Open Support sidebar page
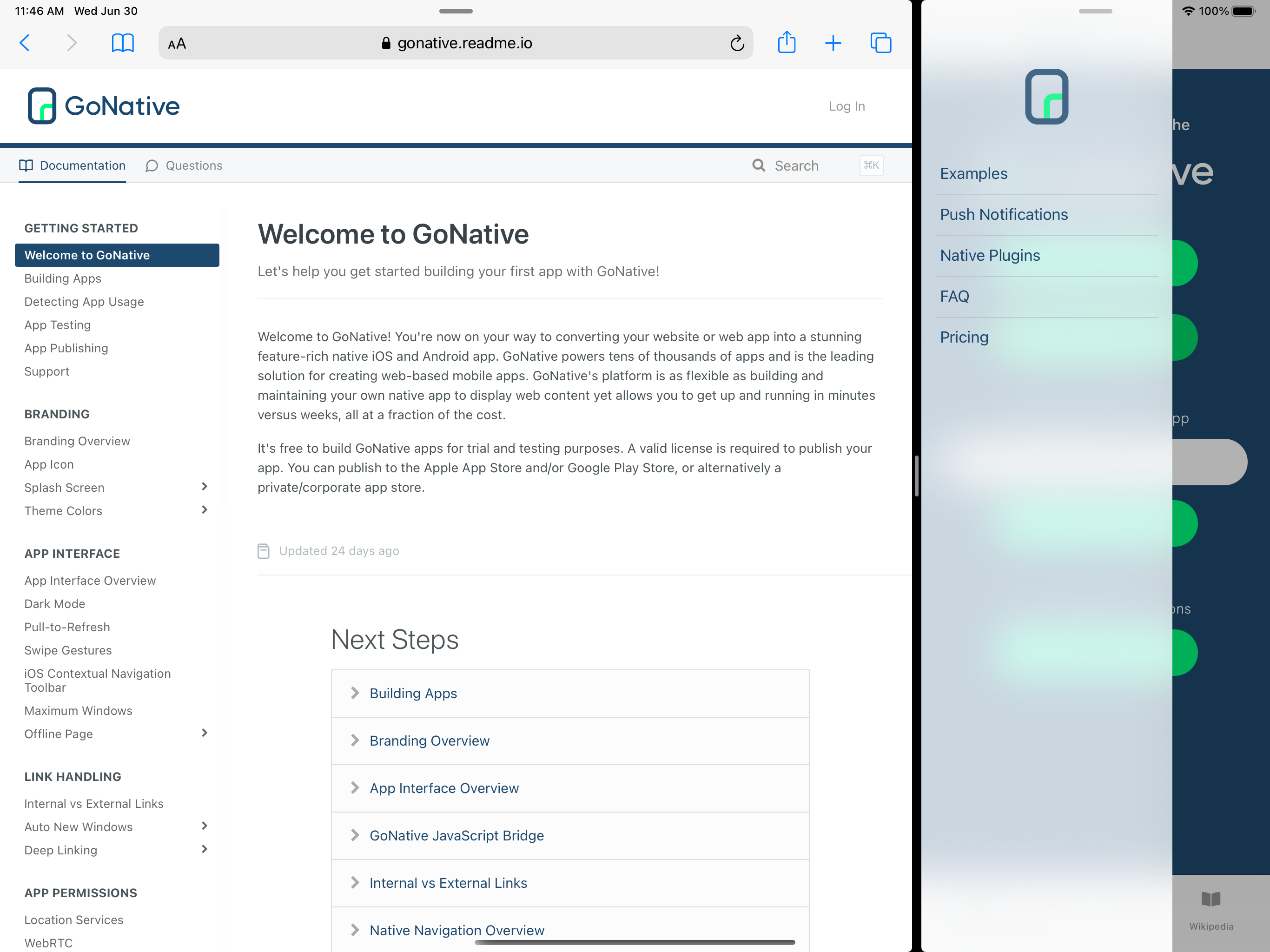 coord(46,371)
